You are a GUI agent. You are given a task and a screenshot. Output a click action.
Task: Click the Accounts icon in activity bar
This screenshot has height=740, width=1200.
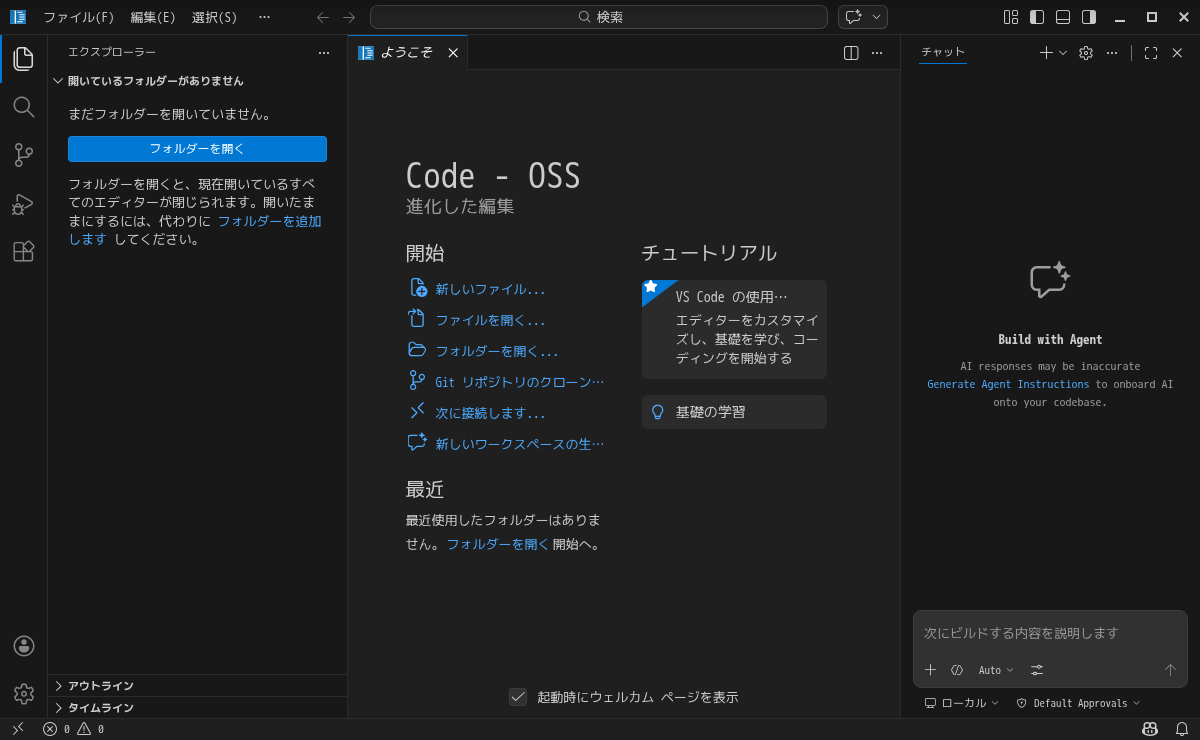click(23, 646)
